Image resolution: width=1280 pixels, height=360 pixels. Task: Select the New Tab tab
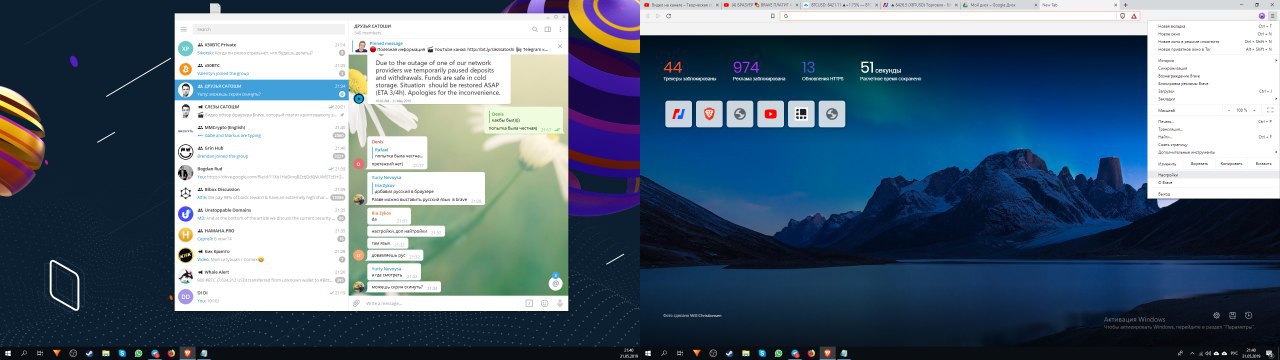click(x=1079, y=6)
